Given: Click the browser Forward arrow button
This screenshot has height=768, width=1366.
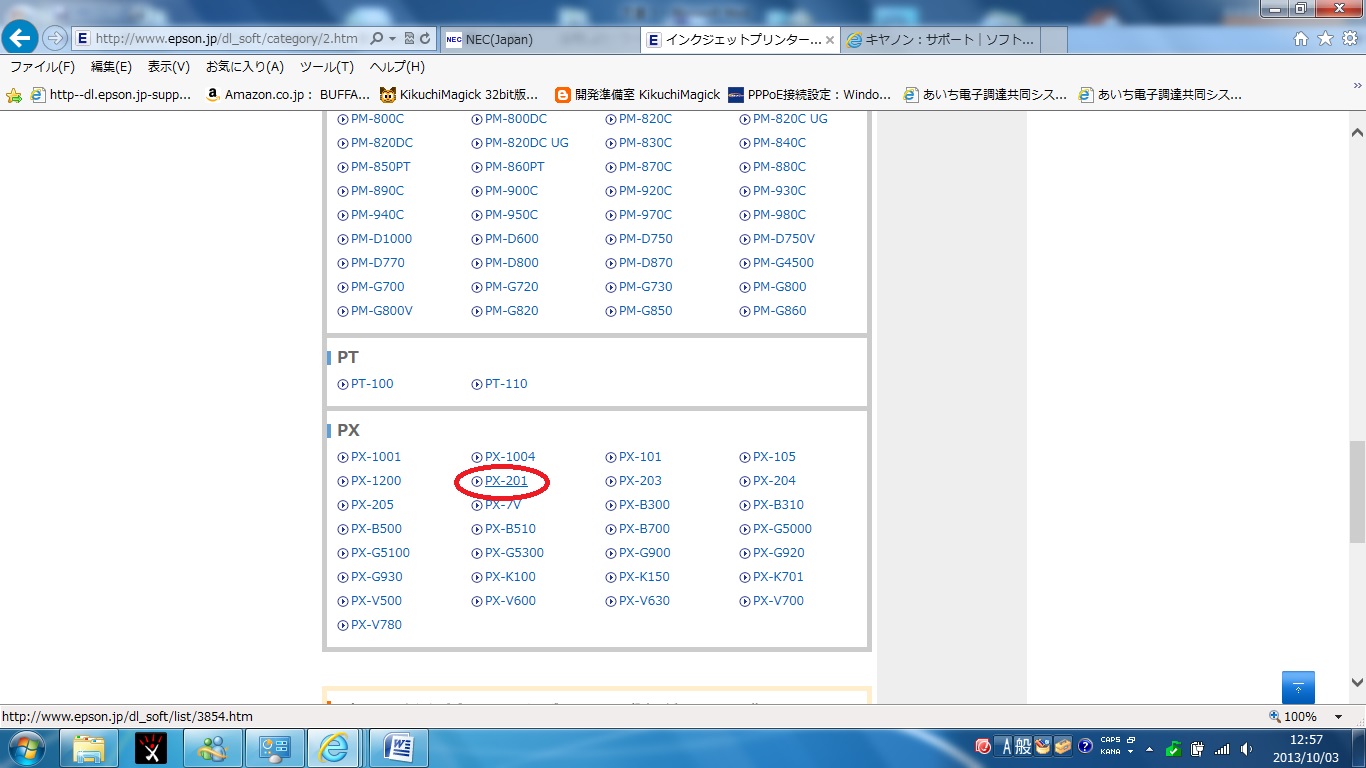Looking at the screenshot, I should [x=55, y=38].
